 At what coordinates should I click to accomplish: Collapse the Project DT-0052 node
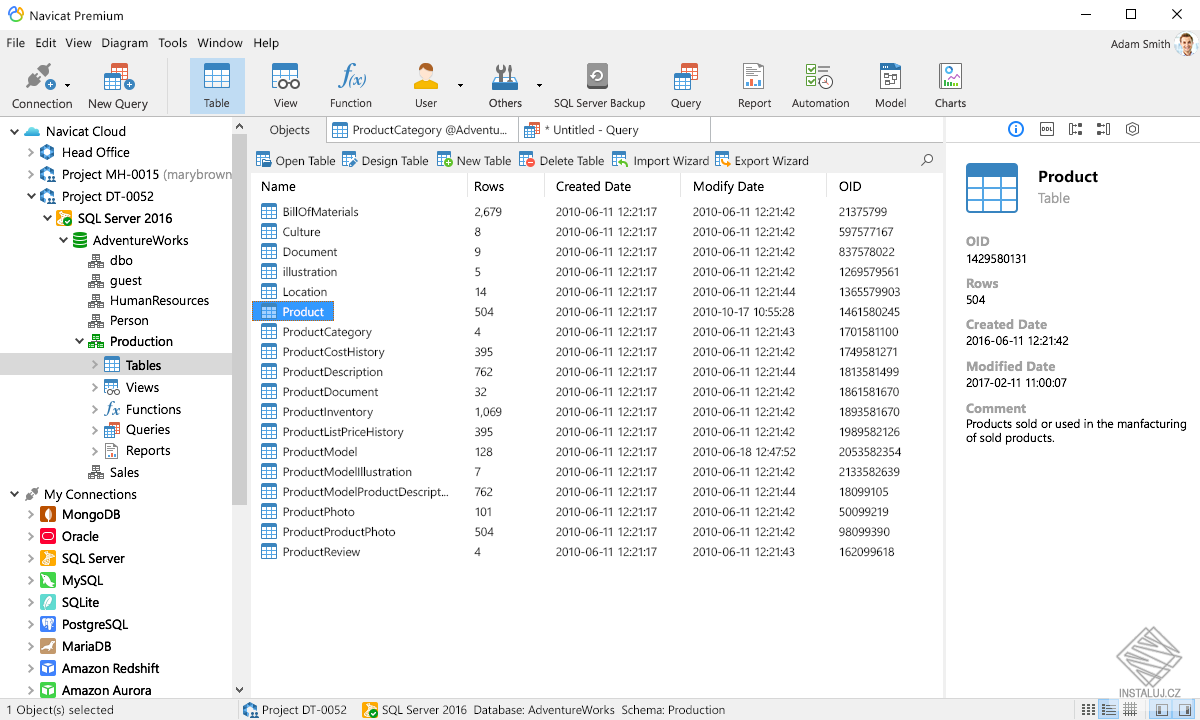pos(31,197)
